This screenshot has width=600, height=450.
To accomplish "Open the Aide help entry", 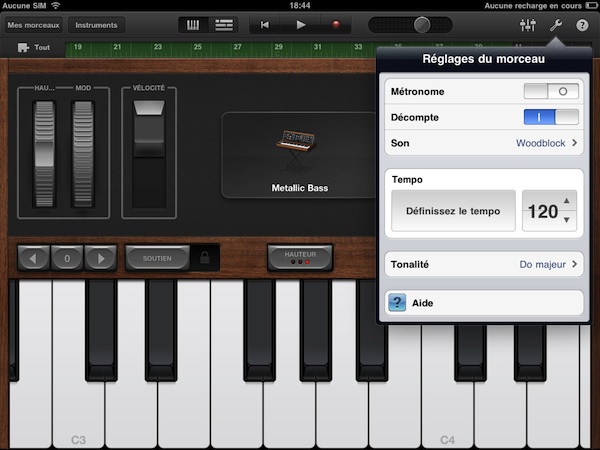I will tap(484, 303).
